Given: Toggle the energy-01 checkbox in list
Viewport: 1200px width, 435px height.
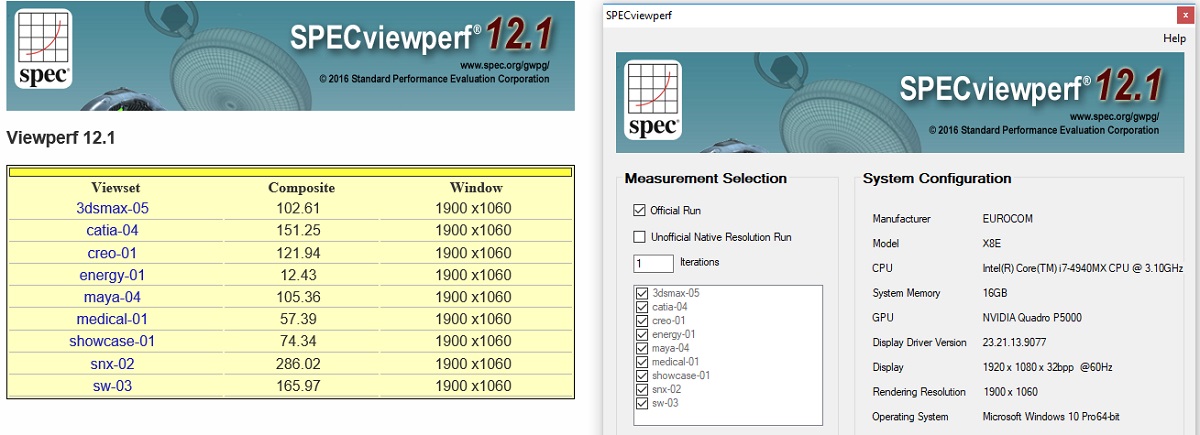Looking at the screenshot, I should tap(641, 334).
